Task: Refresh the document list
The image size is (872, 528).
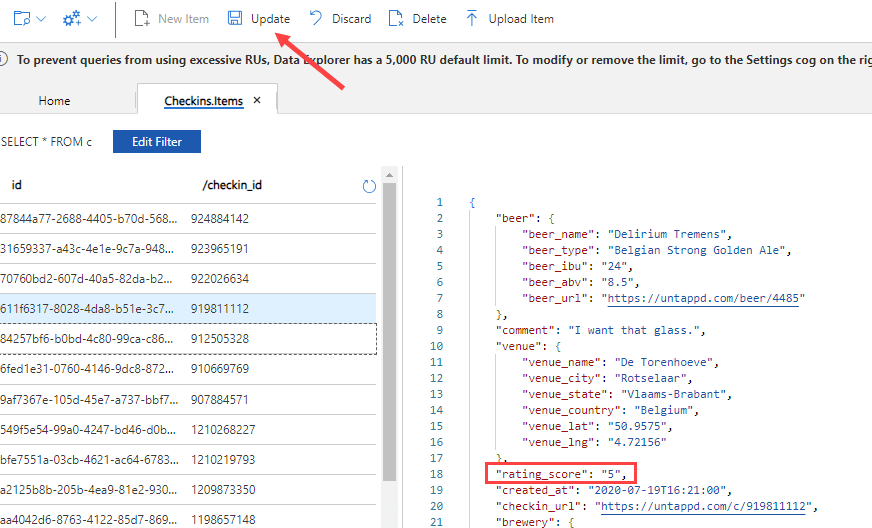Action: click(369, 186)
